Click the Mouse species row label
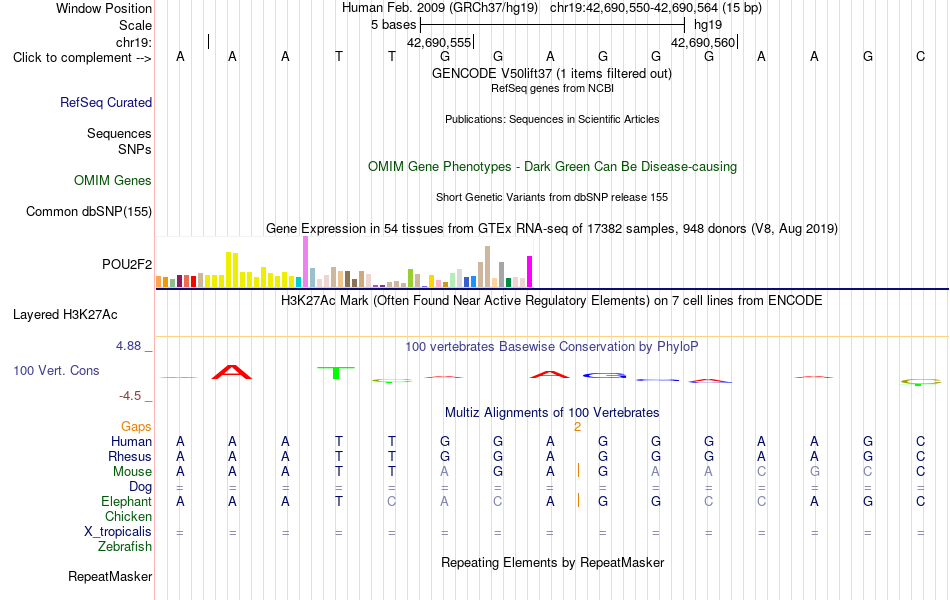Screen dimensions: 950x600 pyautogui.click(x=133, y=472)
